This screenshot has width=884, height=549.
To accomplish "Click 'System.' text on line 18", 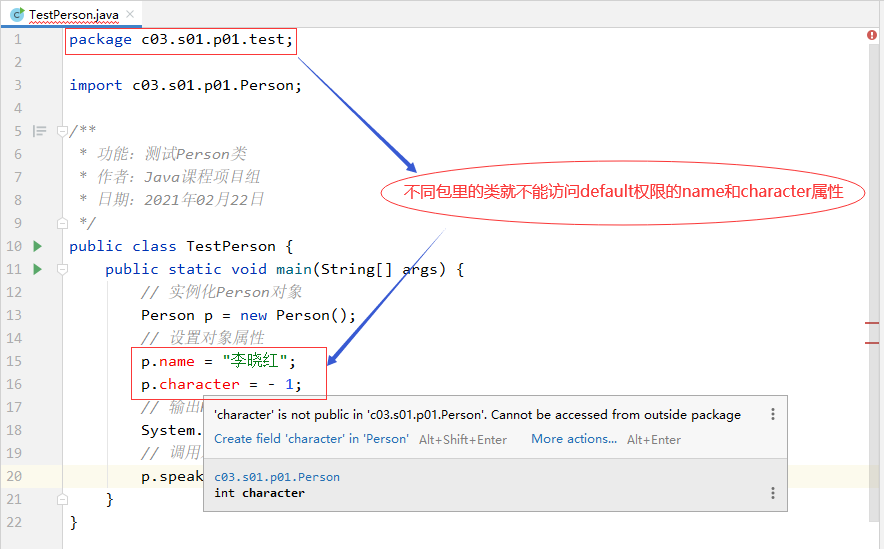I will 171,431.
